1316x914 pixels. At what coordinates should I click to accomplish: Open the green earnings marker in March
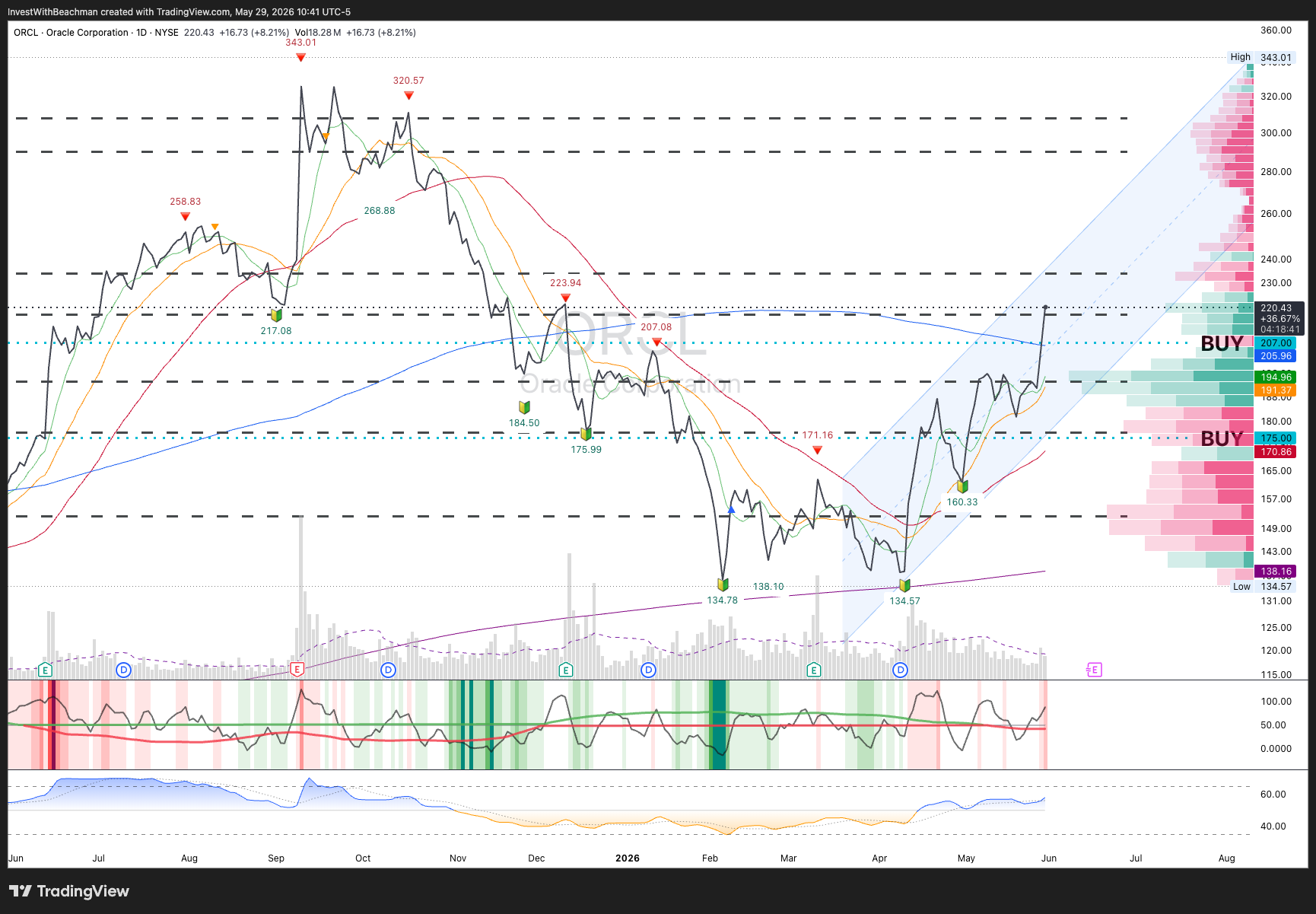tap(814, 670)
